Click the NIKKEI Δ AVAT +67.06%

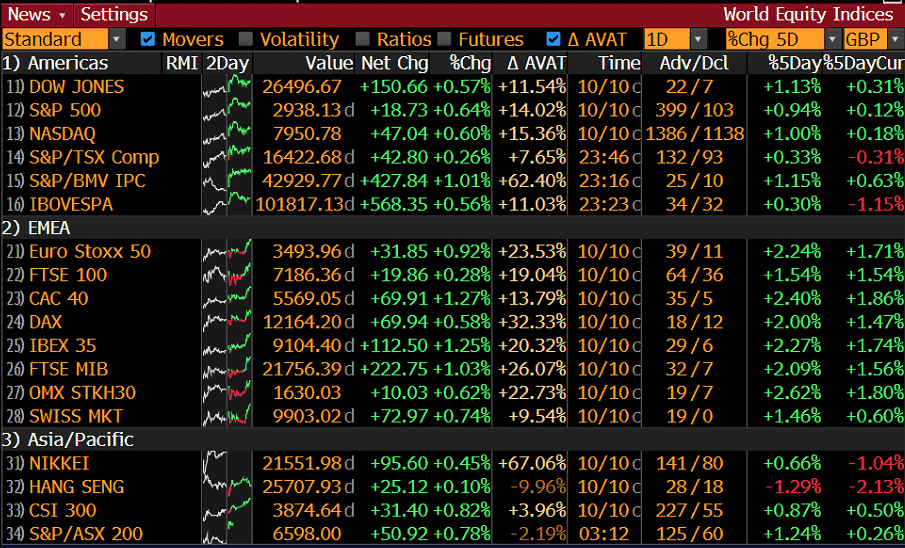click(532, 463)
